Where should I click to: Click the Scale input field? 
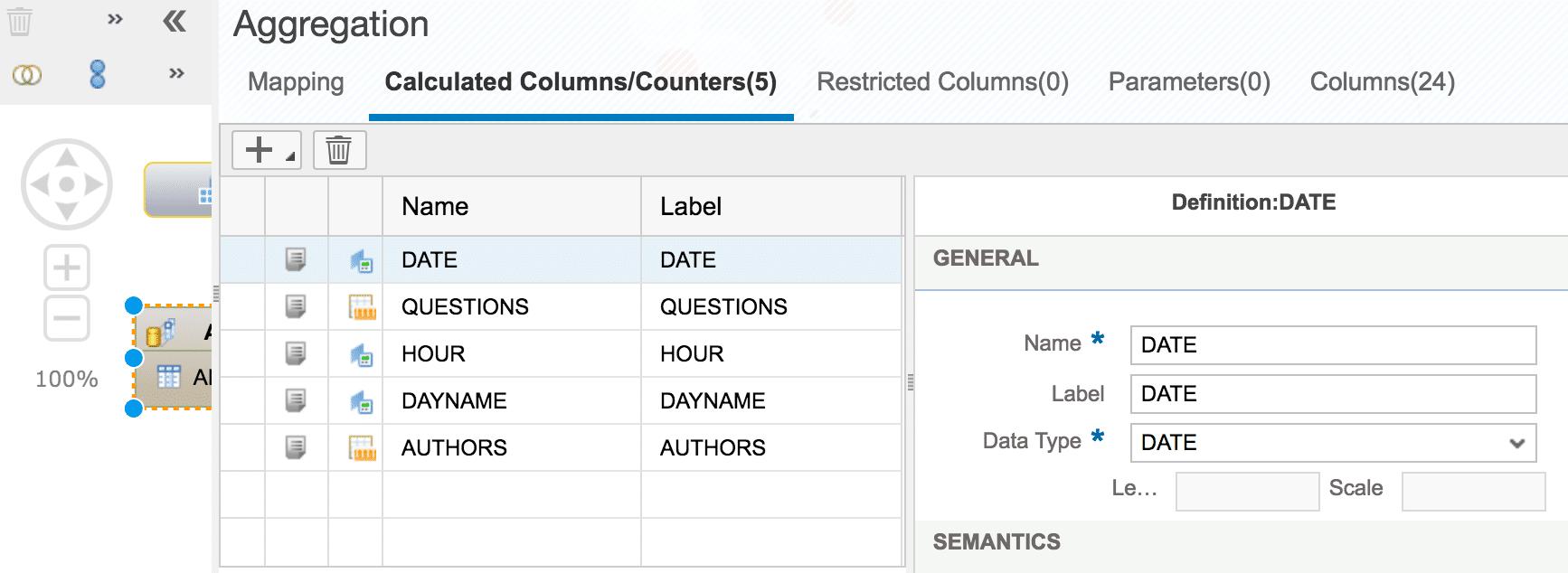[x=1473, y=491]
